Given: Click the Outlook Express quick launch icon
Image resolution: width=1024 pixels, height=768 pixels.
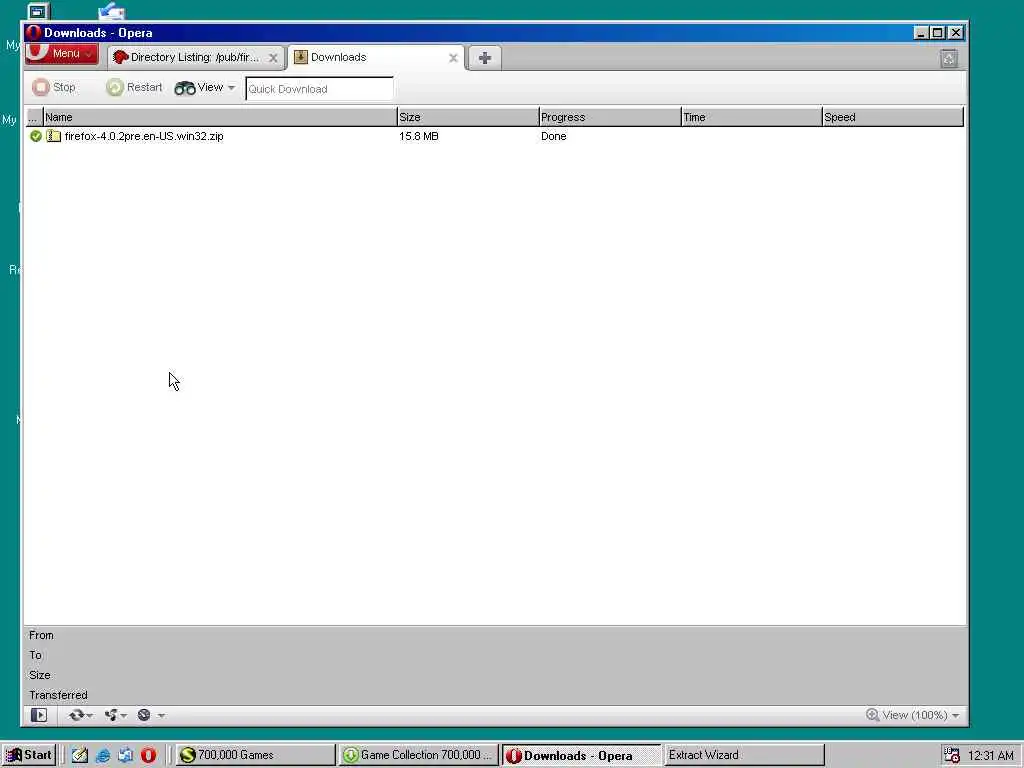Looking at the screenshot, I should coord(125,755).
